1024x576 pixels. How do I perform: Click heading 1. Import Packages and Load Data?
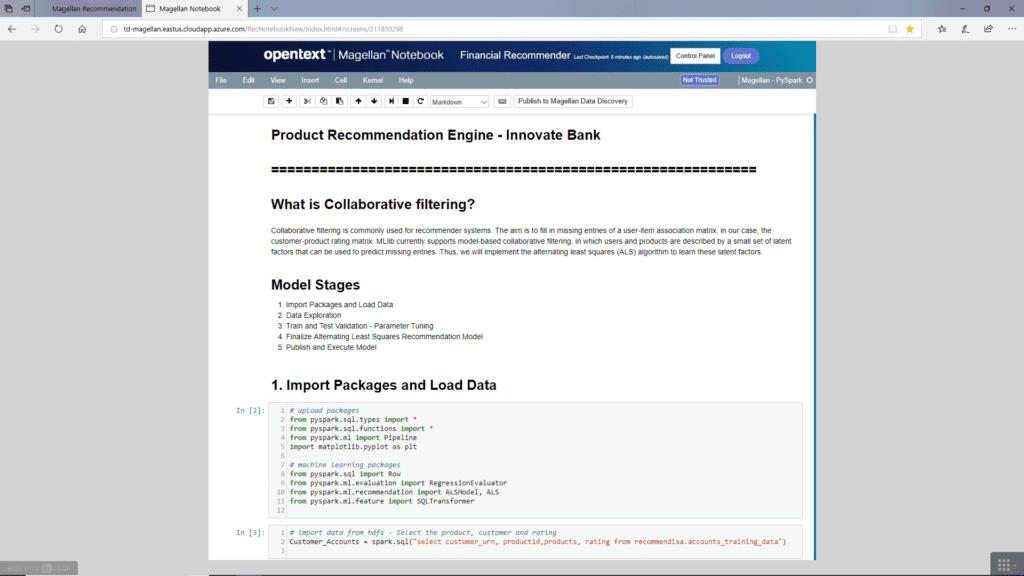[x=384, y=385]
